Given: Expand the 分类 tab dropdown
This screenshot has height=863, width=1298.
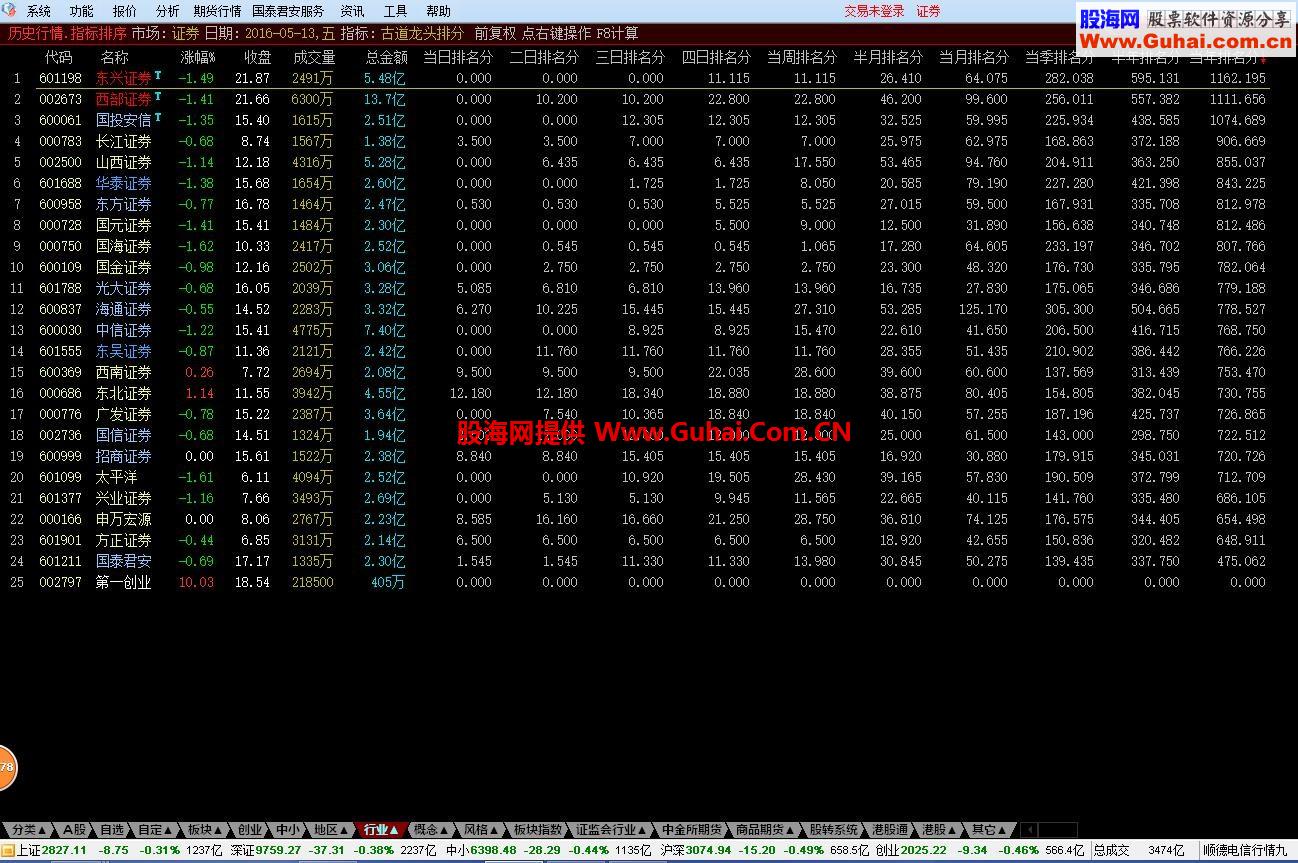Looking at the screenshot, I should point(42,829).
